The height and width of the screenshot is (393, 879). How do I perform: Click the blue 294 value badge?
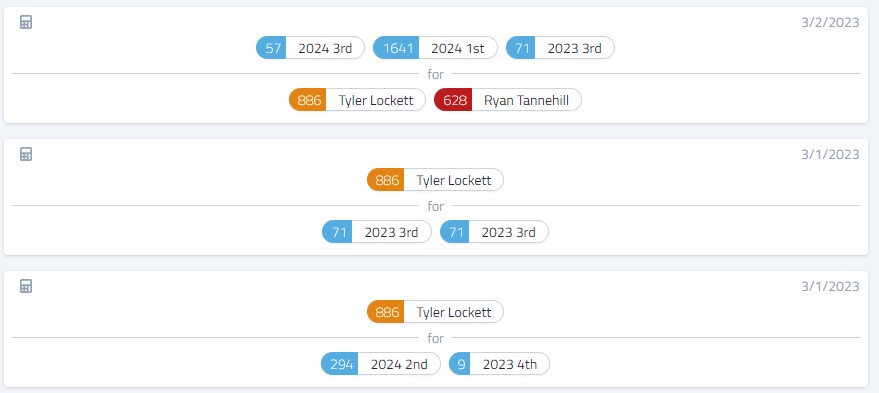tap(340, 364)
